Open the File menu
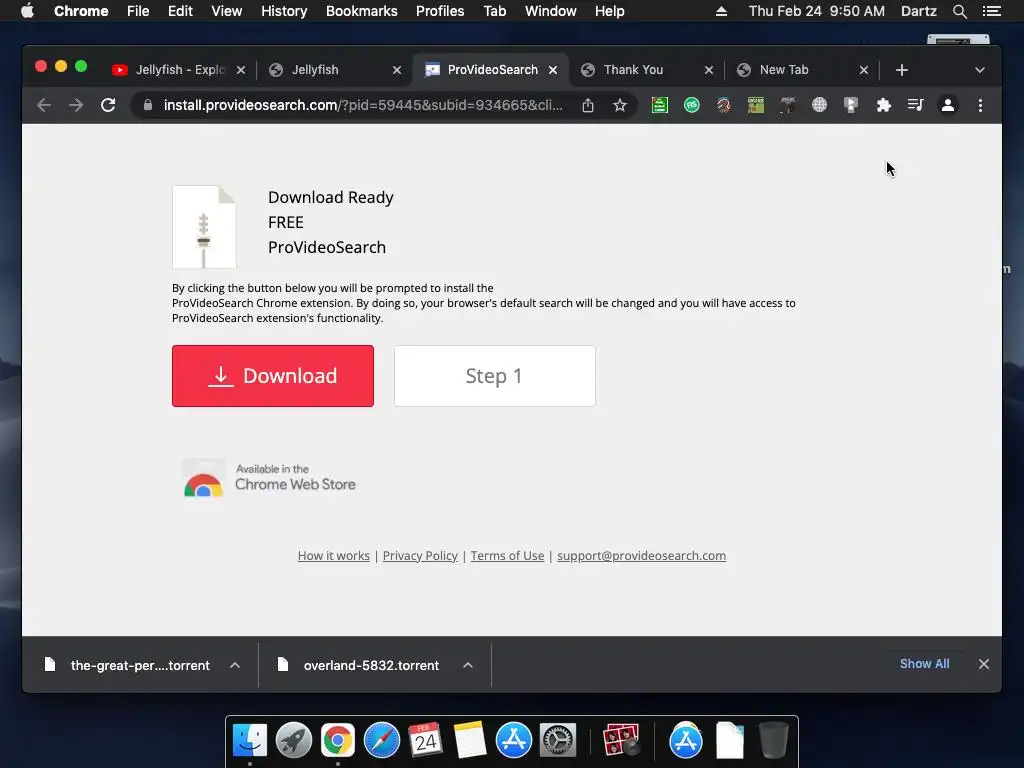Image resolution: width=1024 pixels, height=768 pixels. (x=138, y=11)
